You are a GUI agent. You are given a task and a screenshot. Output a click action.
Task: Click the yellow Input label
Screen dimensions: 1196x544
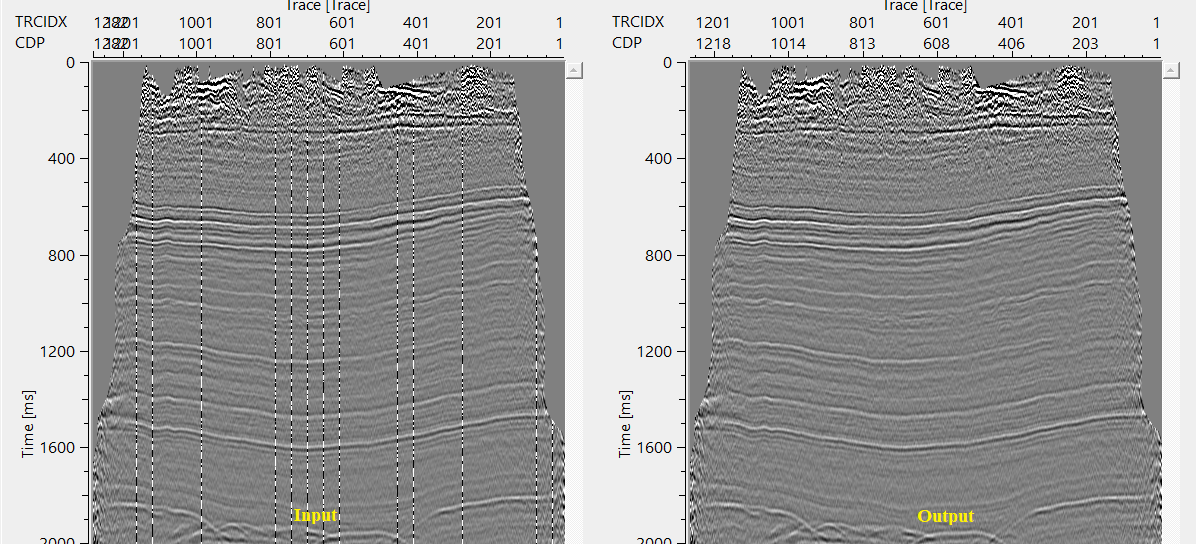tap(315, 516)
